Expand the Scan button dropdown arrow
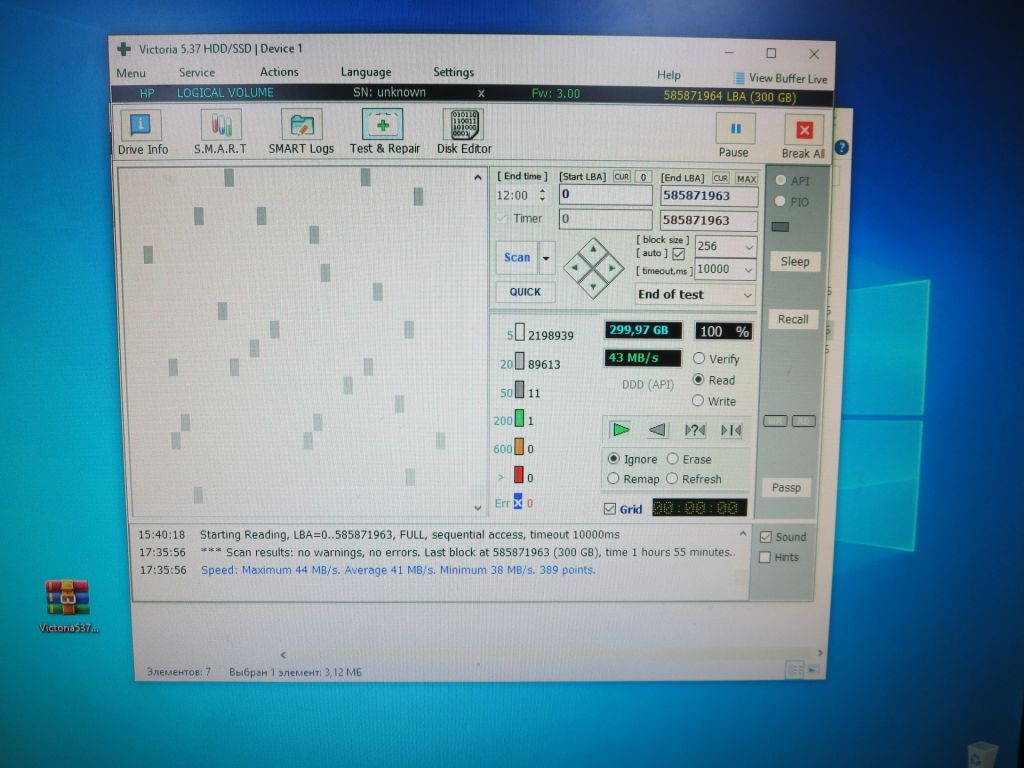This screenshot has height=768, width=1024. pyautogui.click(x=546, y=258)
